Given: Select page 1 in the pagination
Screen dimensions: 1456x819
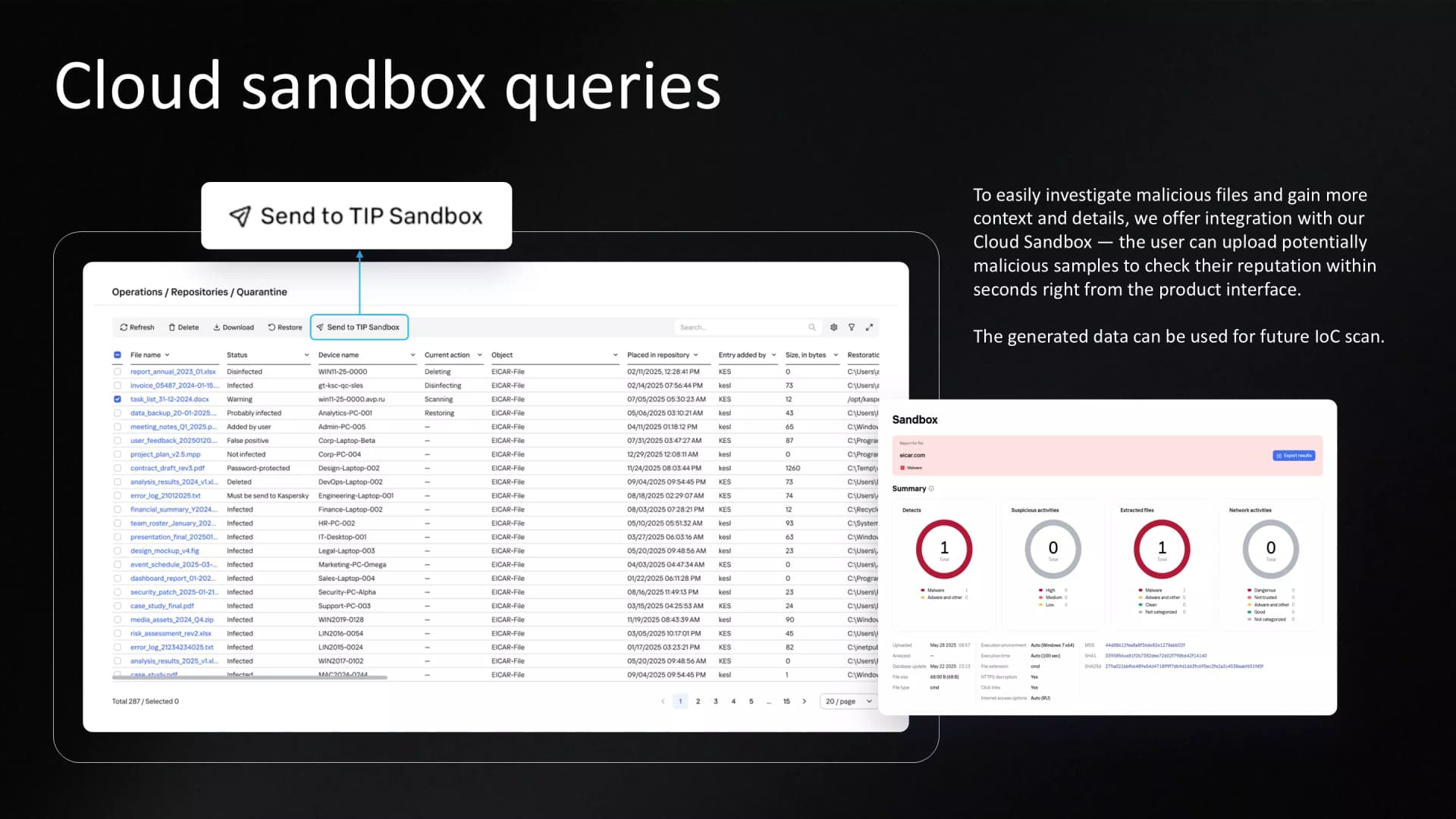Looking at the screenshot, I should [x=680, y=701].
